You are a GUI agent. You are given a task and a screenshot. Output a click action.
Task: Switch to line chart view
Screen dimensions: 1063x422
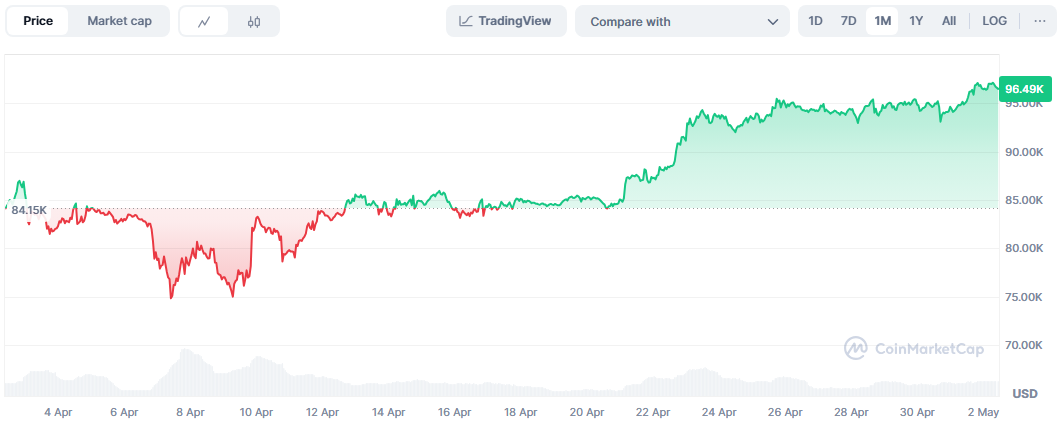(x=204, y=21)
